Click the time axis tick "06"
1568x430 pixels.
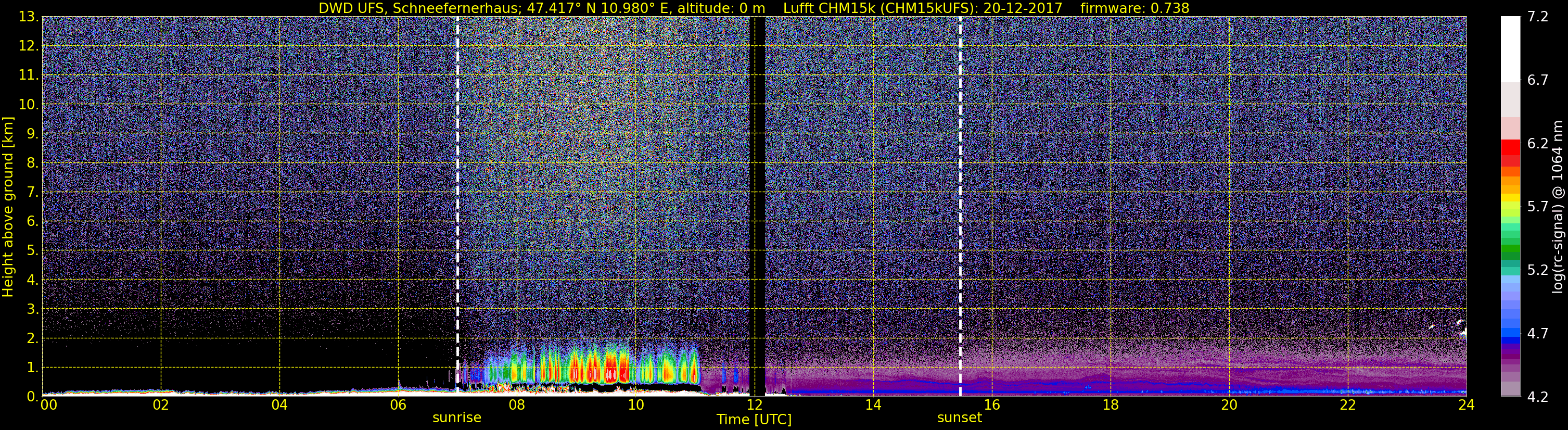coord(398,405)
